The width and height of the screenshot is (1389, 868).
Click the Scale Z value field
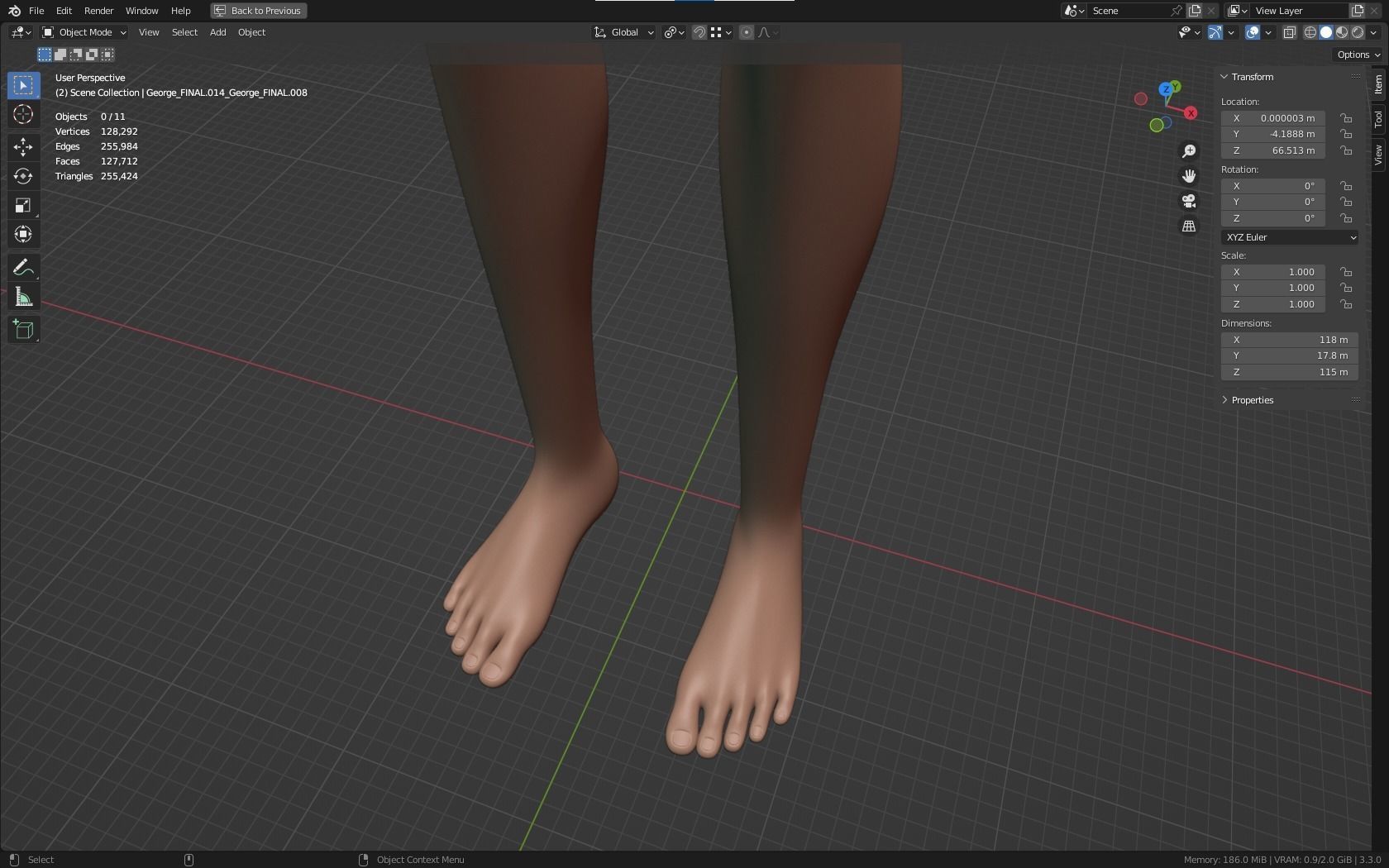[1273, 304]
